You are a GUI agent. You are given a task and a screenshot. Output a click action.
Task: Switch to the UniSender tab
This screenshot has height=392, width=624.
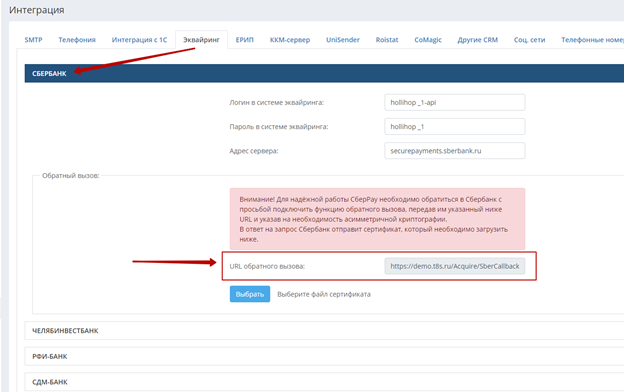(x=343, y=40)
